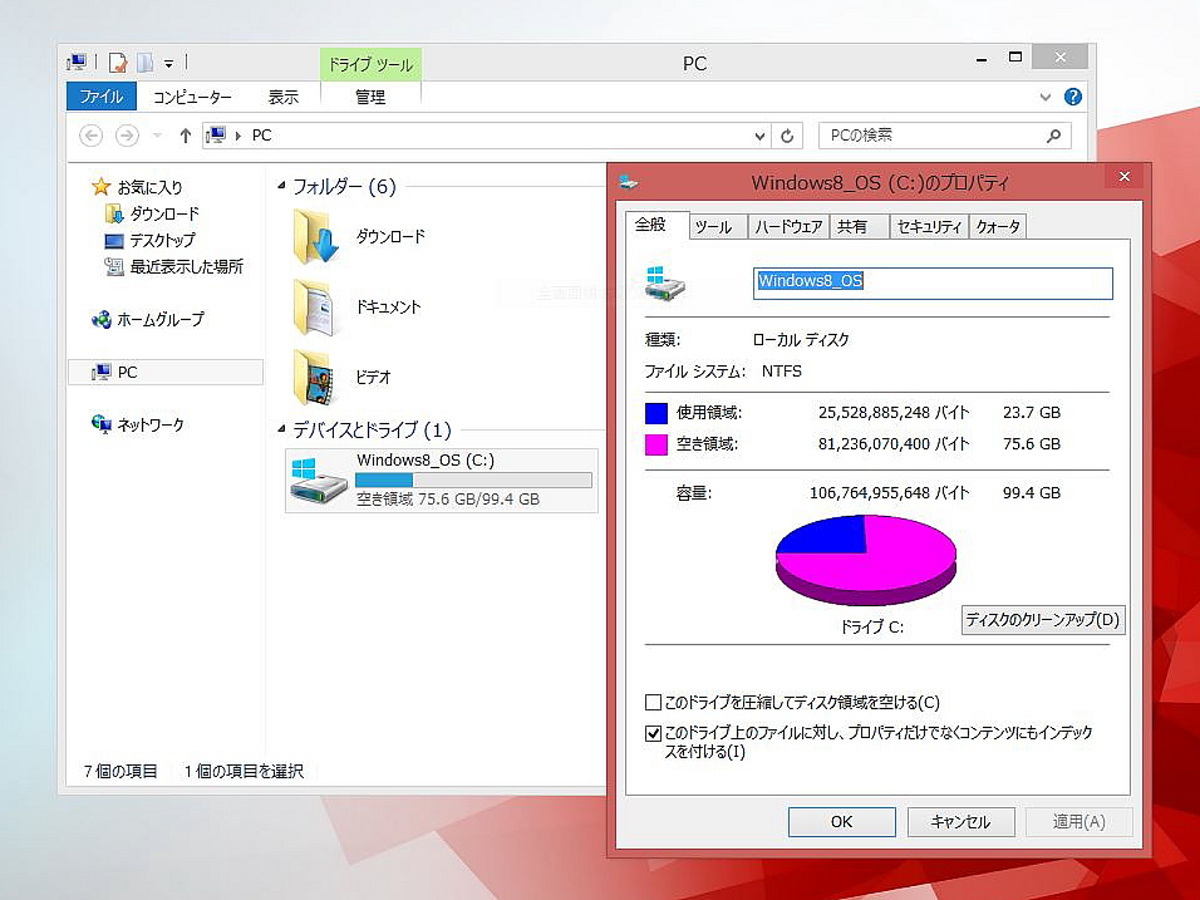This screenshot has height=900, width=1200.
Task: Switch to the ハードウェア tab
Action: click(789, 227)
